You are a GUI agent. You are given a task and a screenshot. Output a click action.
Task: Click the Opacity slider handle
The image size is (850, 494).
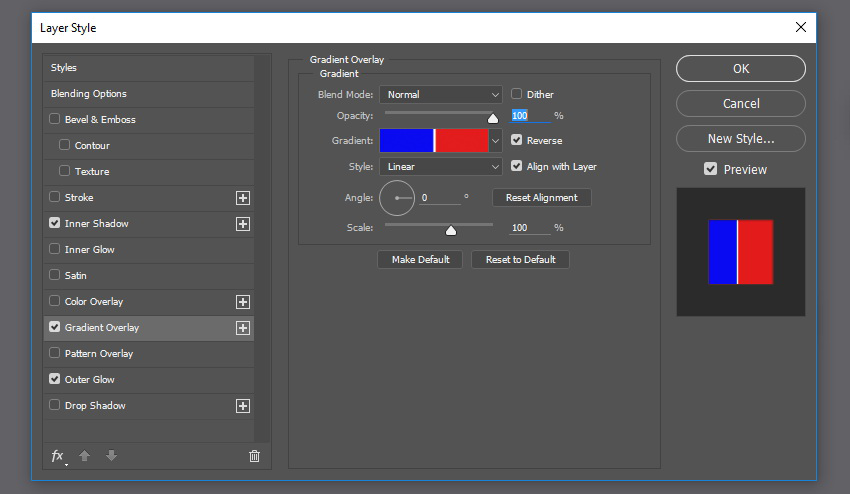[493, 118]
